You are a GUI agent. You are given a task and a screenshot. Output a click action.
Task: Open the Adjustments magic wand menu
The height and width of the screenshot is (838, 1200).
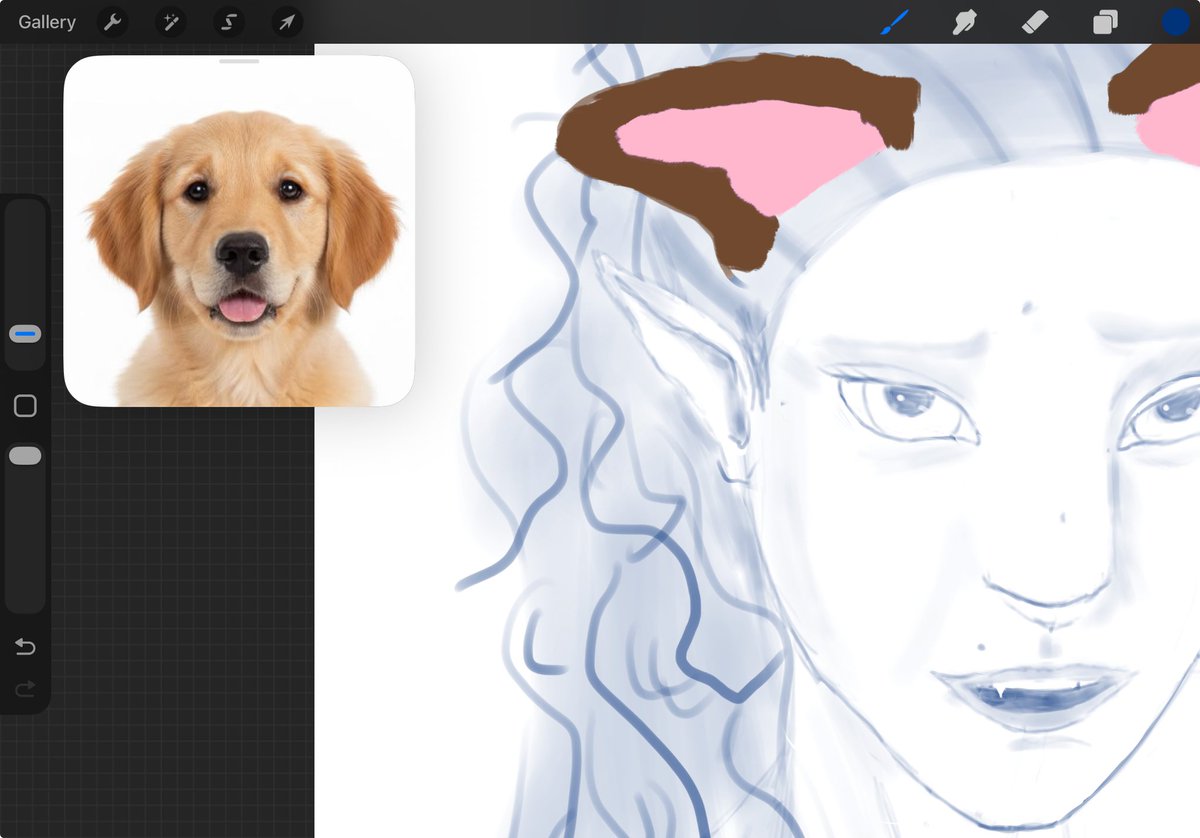pyautogui.click(x=170, y=22)
